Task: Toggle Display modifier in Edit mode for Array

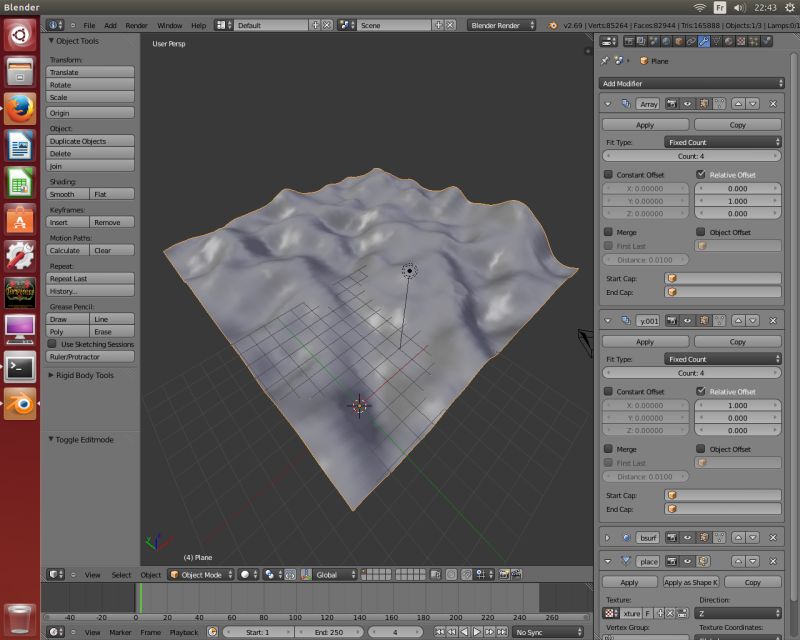Action: (x=705, y=104)
